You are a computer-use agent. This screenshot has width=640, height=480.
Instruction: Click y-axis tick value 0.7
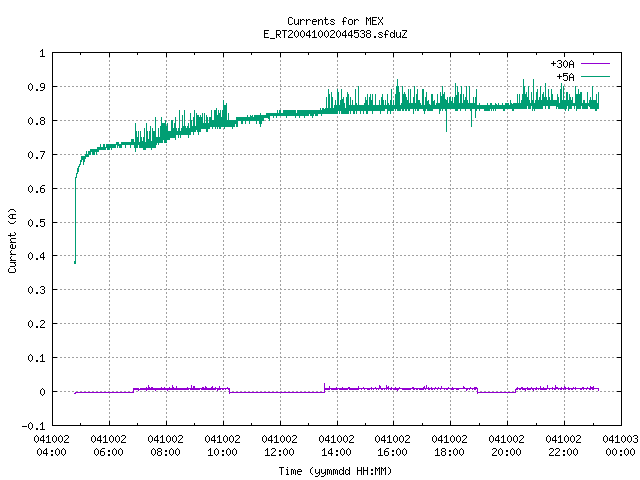(x=36, y=155)
